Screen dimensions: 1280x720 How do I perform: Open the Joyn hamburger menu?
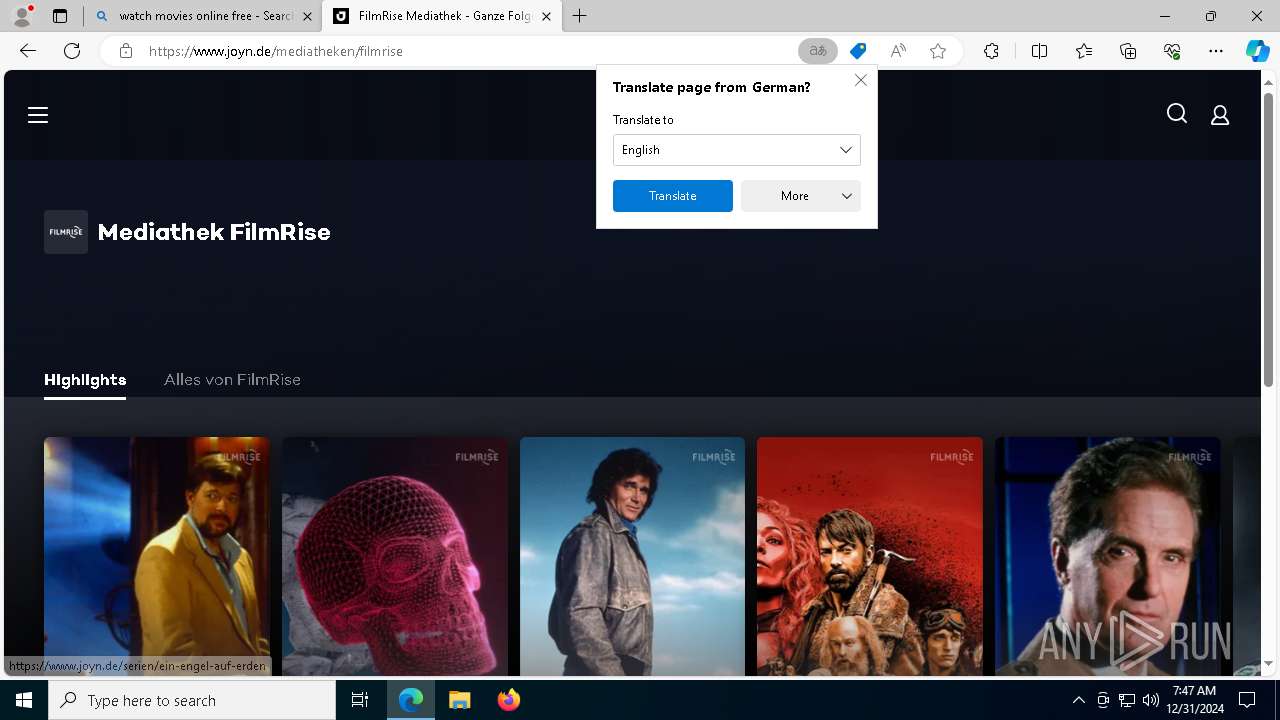38,115
